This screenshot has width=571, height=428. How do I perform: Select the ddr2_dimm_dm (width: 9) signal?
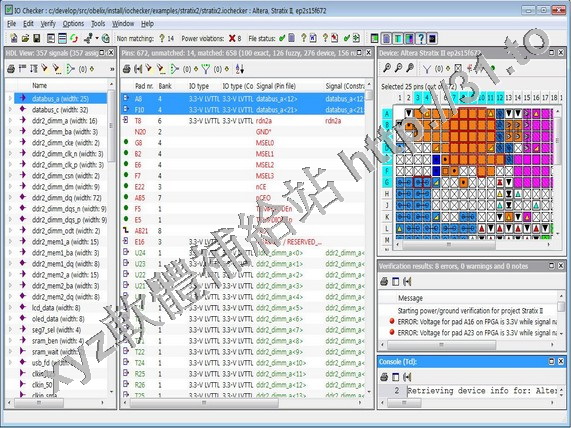point(66,186)
